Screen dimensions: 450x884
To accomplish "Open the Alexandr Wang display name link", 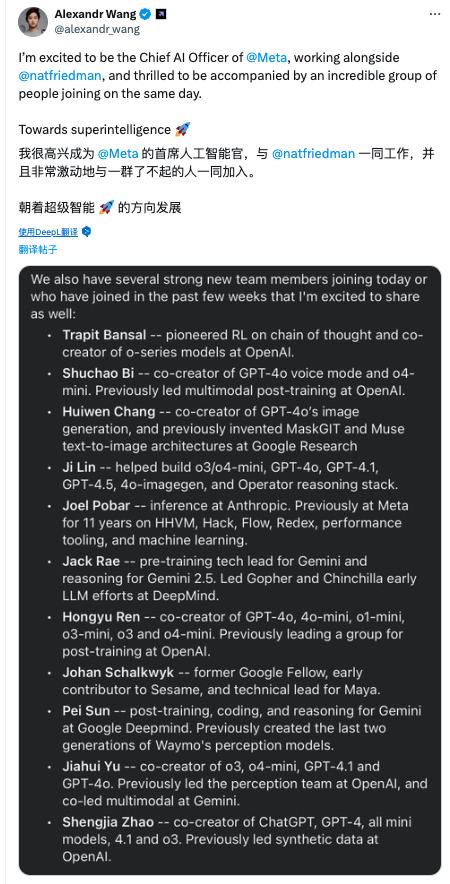I will [95, 14].
